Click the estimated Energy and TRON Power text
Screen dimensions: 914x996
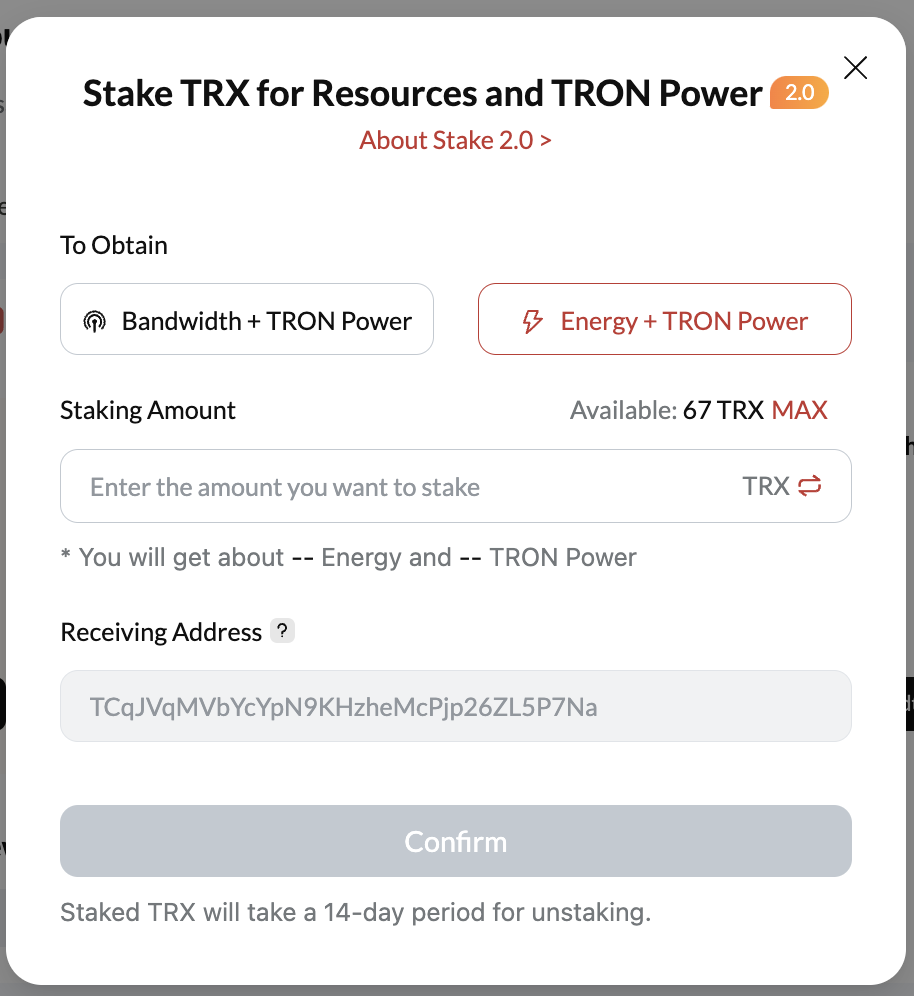(349, 557)
